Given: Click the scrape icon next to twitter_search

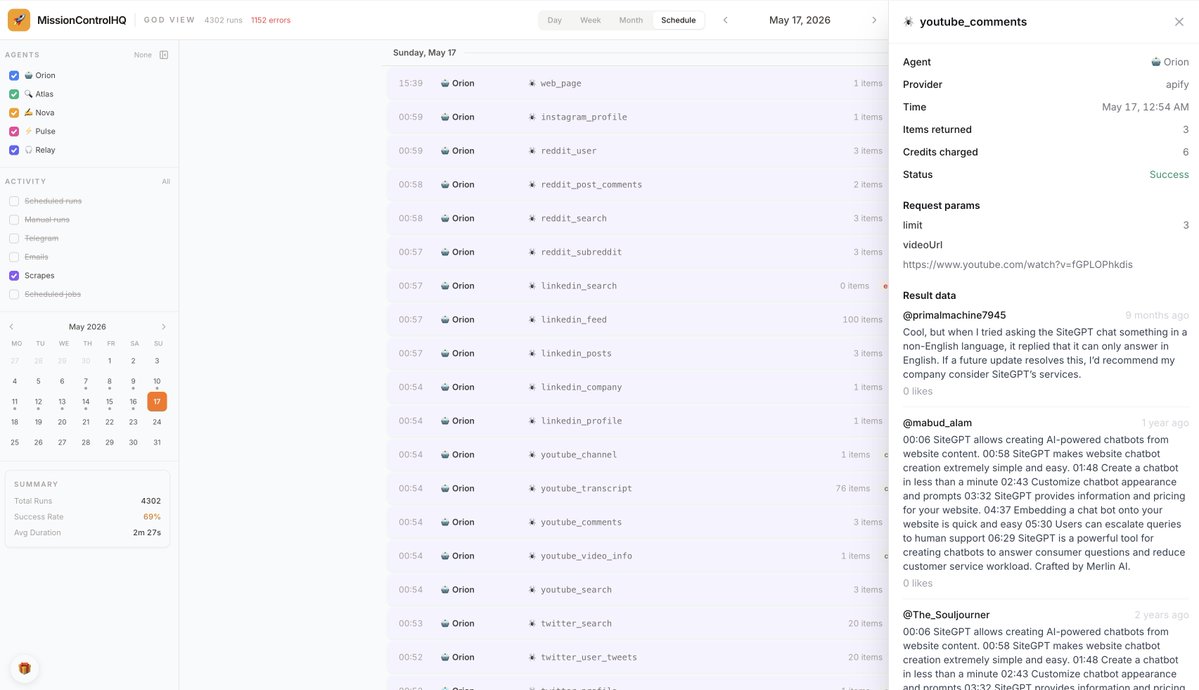Looking at the screenshot, I should pos(532,623).
